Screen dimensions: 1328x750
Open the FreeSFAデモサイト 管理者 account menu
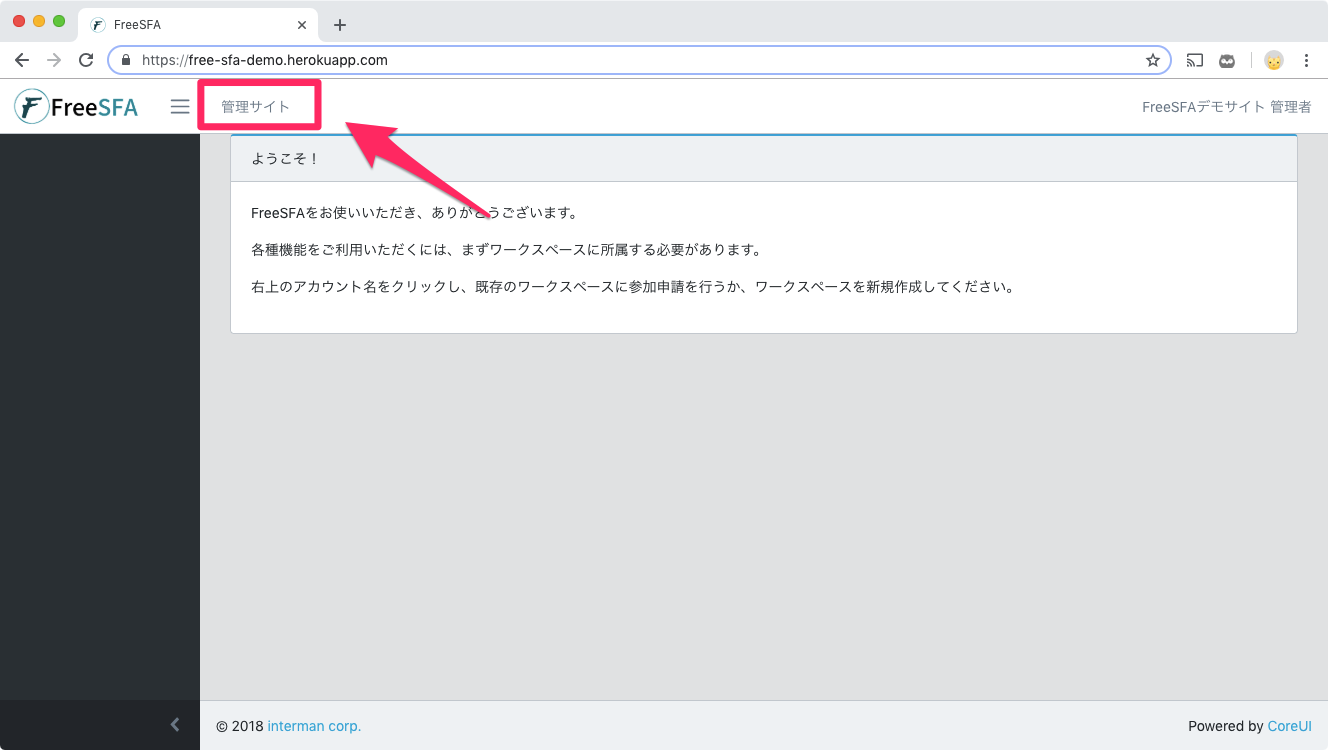tap(1226, 107)
